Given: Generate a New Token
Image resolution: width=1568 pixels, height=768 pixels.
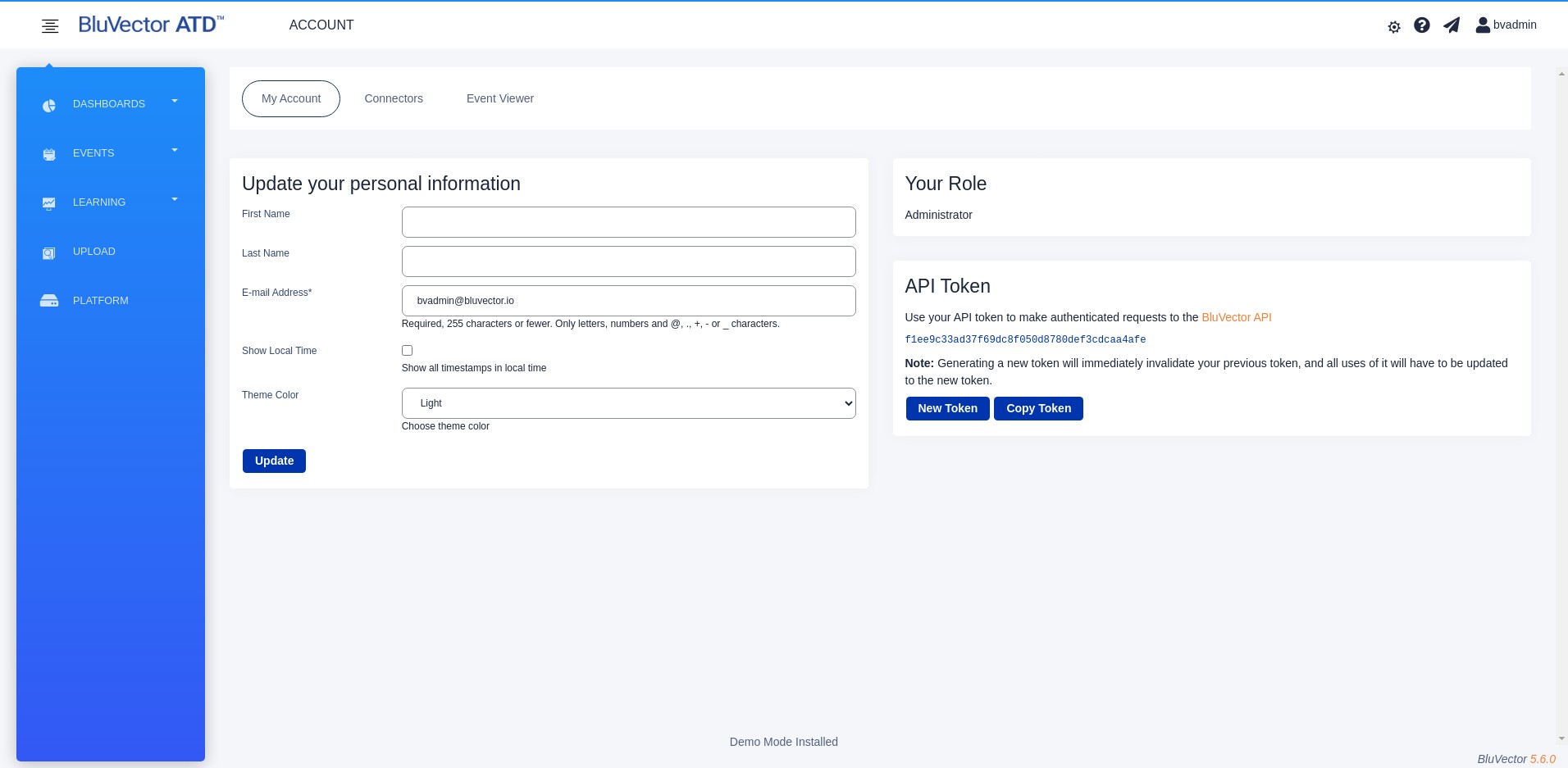Looking at the screenshot, I should [947, 408].
